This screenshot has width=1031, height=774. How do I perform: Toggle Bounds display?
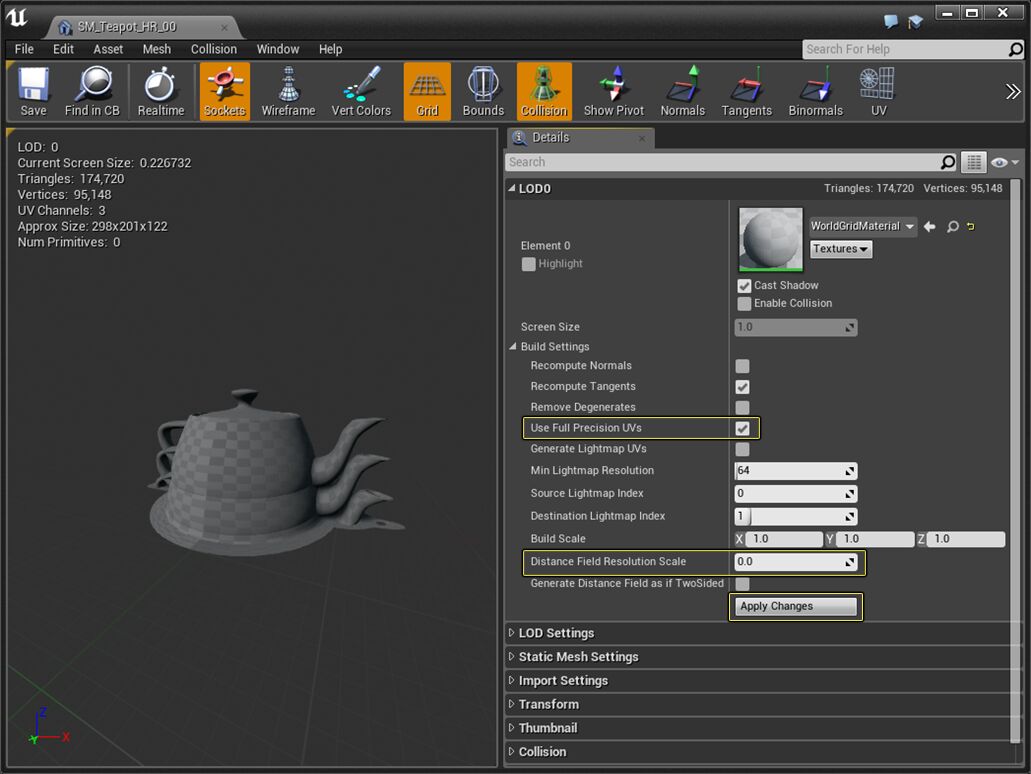483,91
